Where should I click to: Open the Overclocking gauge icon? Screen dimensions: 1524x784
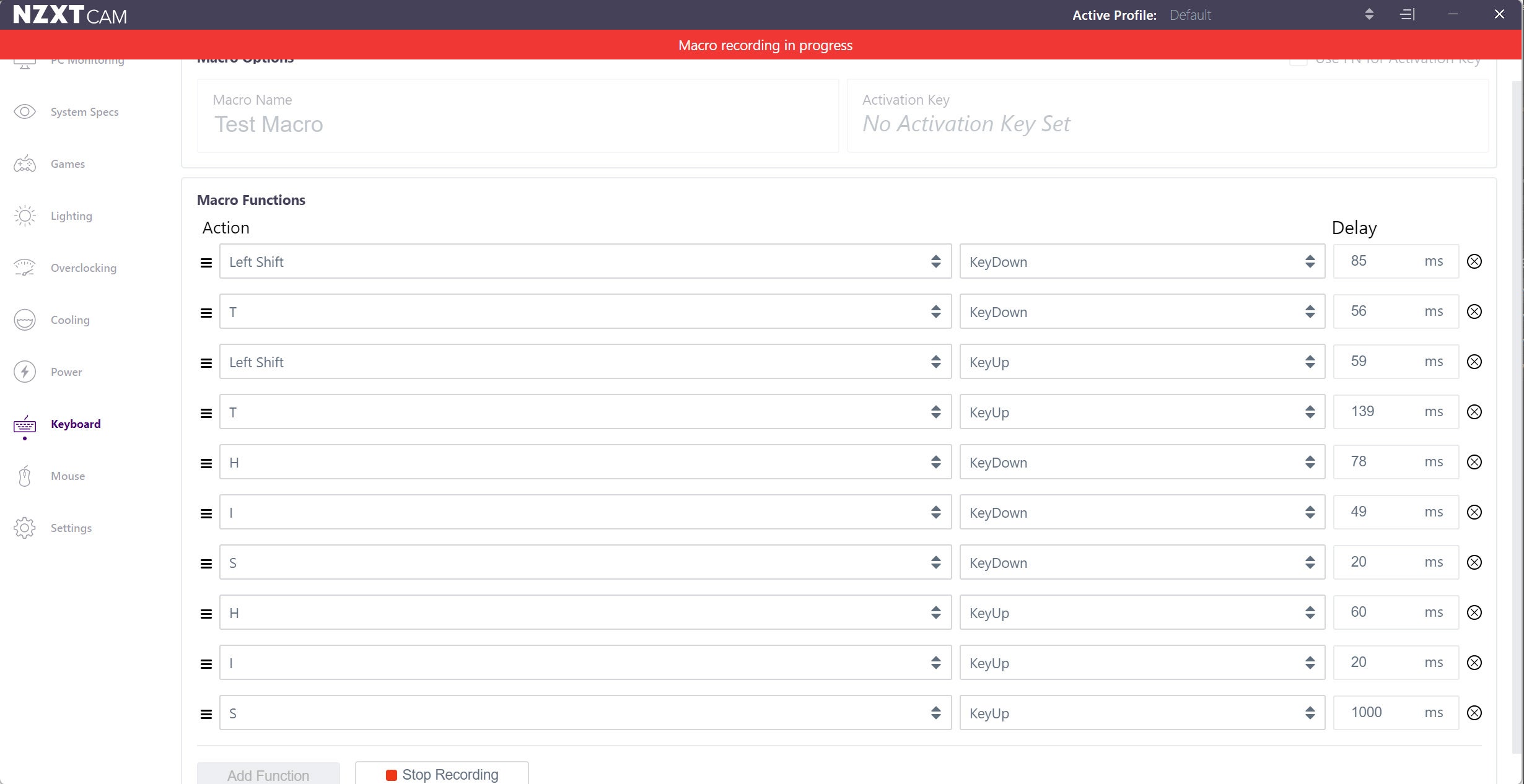(25, 268)
